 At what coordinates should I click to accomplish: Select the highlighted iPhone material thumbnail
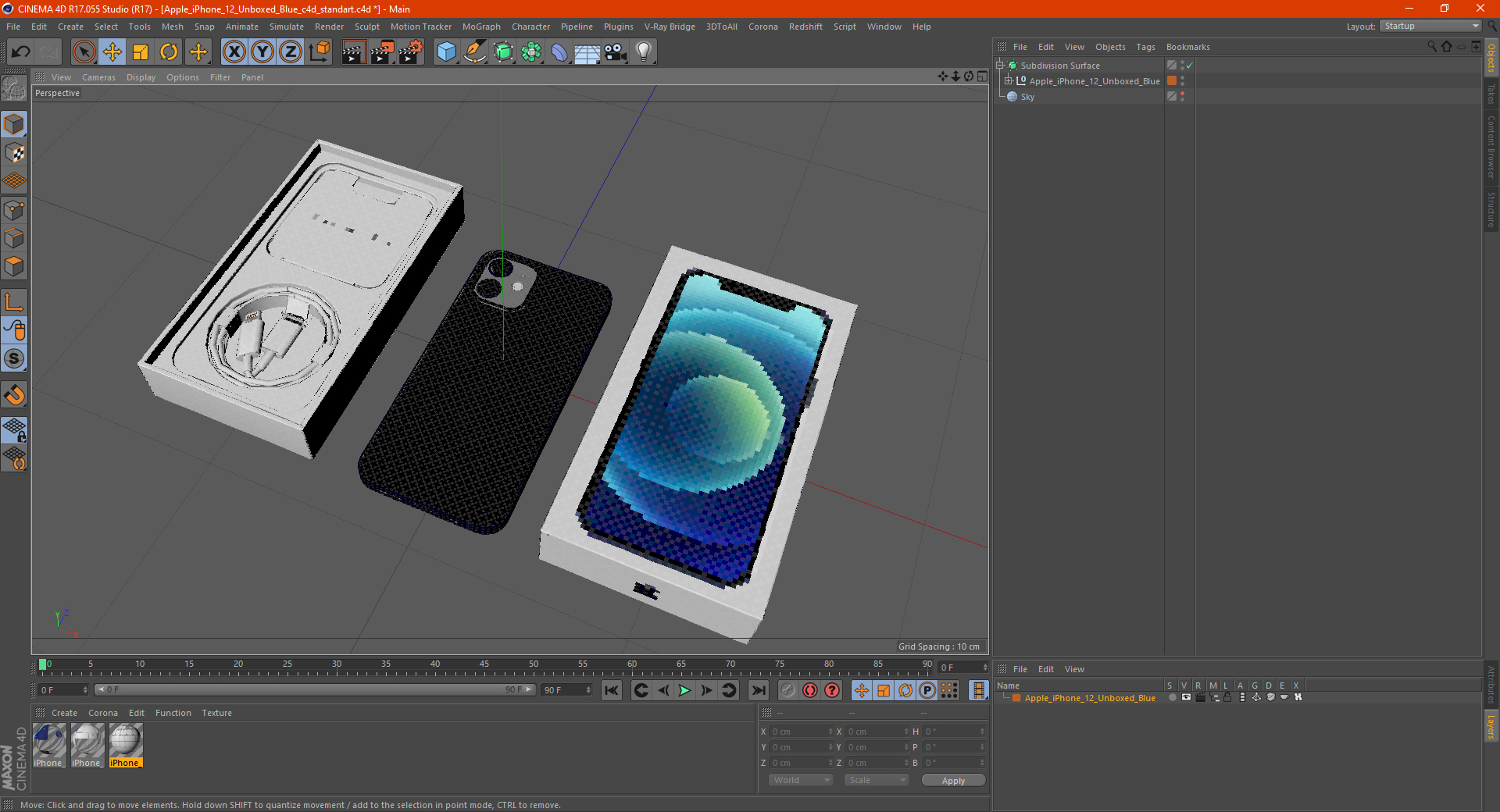tap(126, 745)
